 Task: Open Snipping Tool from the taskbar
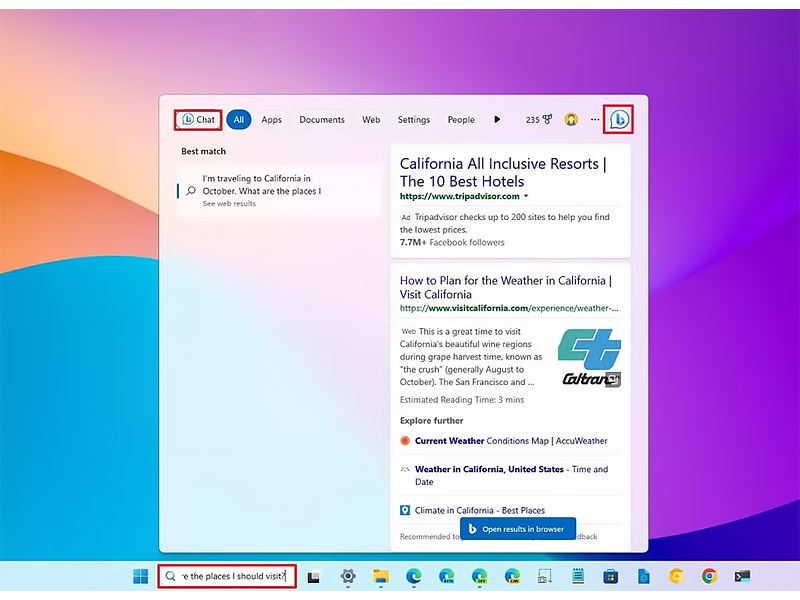coord(545,577)
